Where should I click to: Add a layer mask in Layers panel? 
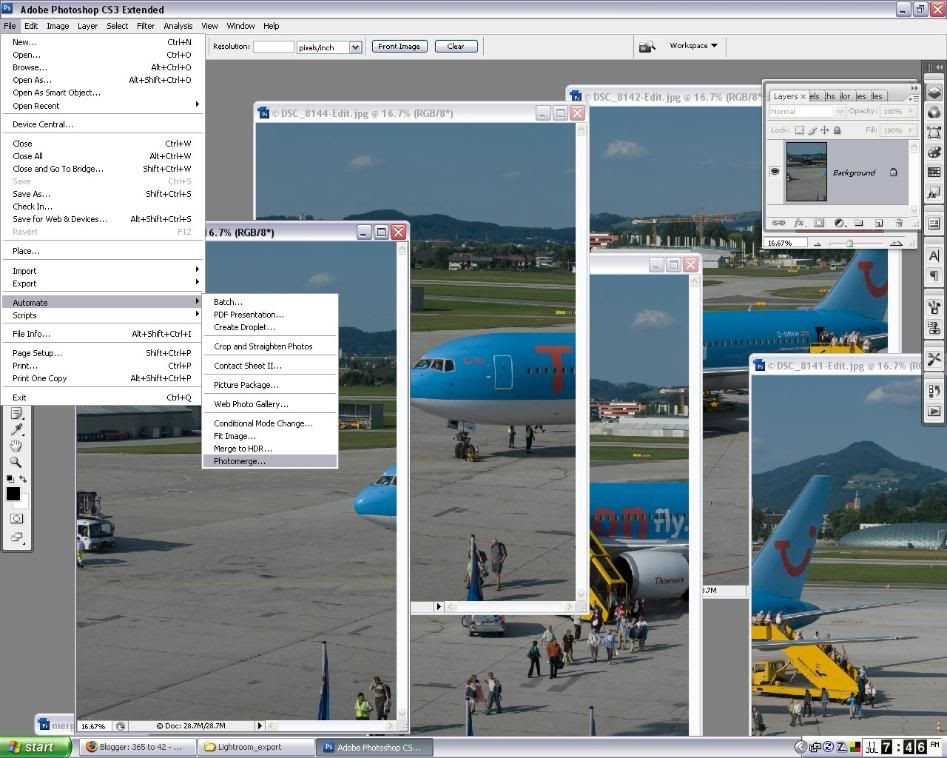[x=819, y=223]
